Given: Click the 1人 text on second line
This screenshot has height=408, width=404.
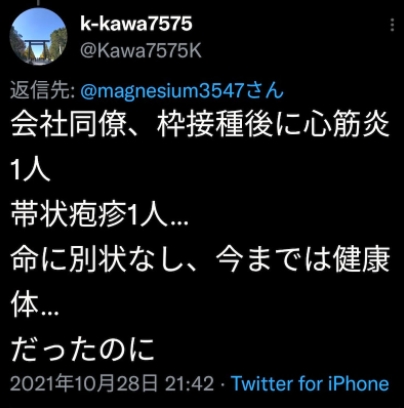Looking at the screenshot, I should pyautogui.click(x=30, y=170).
